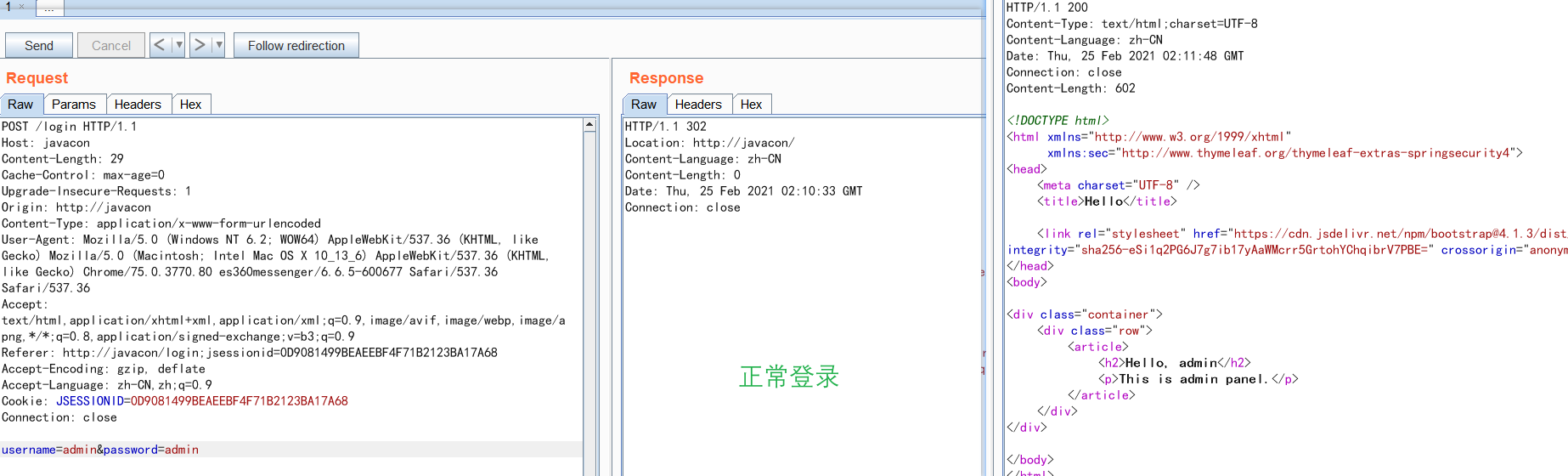Click the 'Accept-Language: zh-CN,zh;q=0.9' header
The width and height of the screenshot is (1568, 476).
pyautogui.click(x=107, y=385)
